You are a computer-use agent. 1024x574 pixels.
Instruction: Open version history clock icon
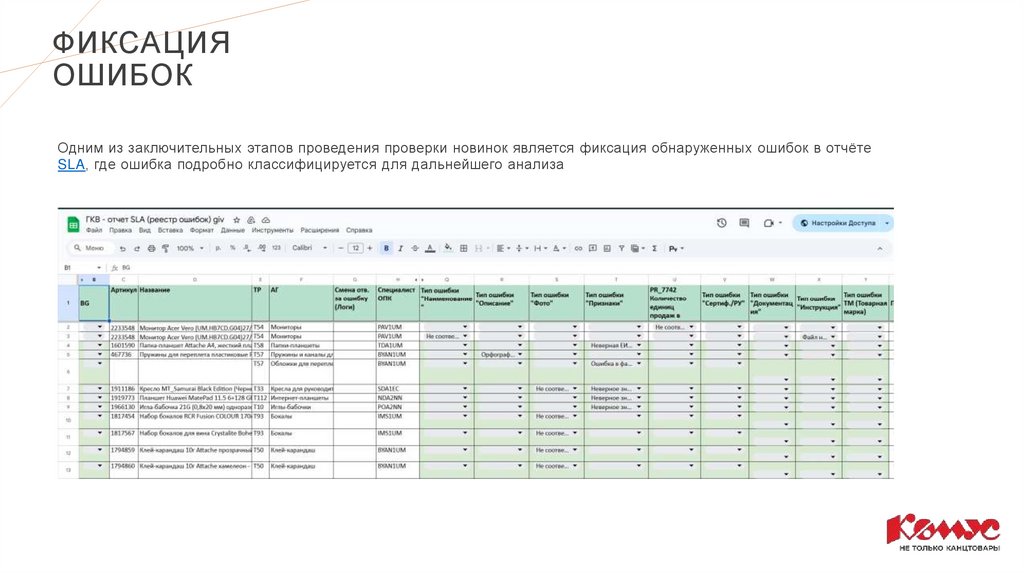click(722, 223)
